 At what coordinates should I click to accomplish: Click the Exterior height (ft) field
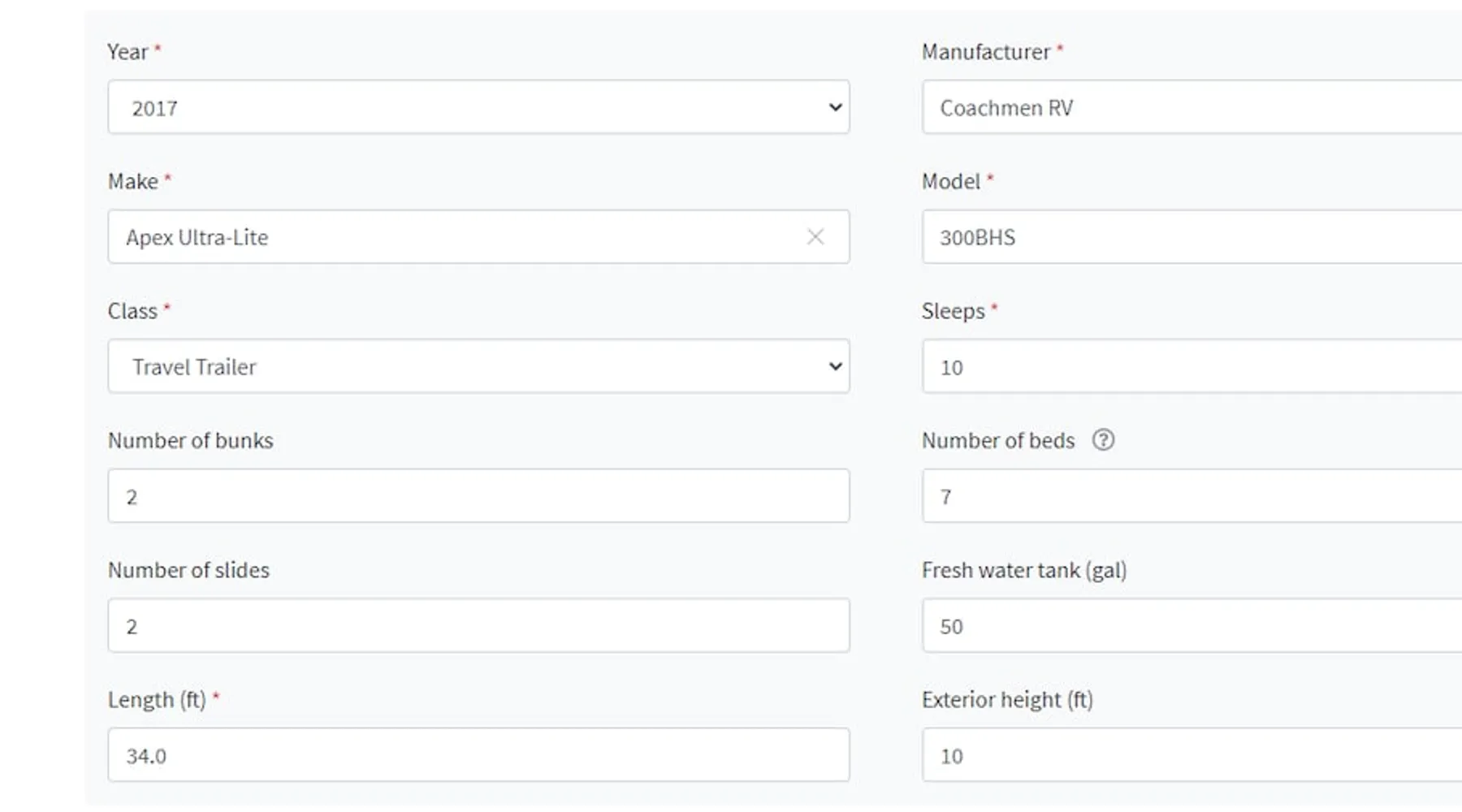click(1192, 754)
